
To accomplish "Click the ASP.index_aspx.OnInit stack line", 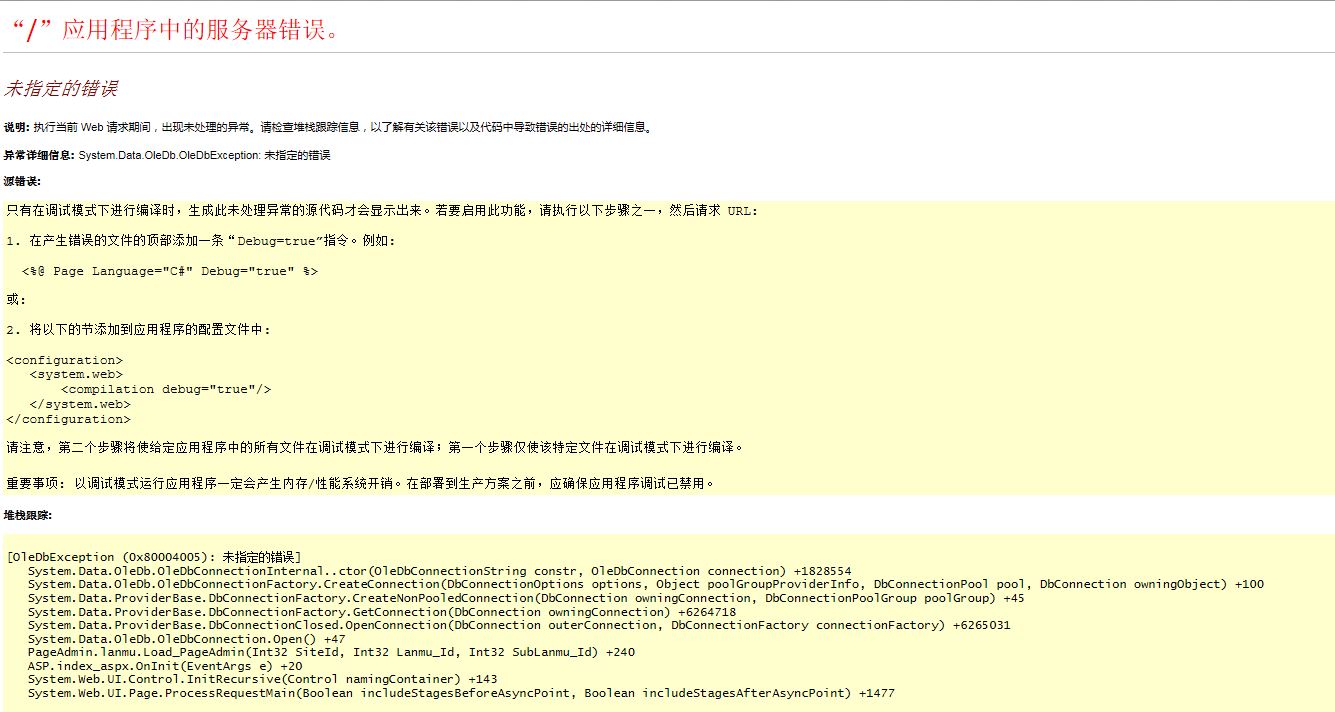I will (165, 665).
